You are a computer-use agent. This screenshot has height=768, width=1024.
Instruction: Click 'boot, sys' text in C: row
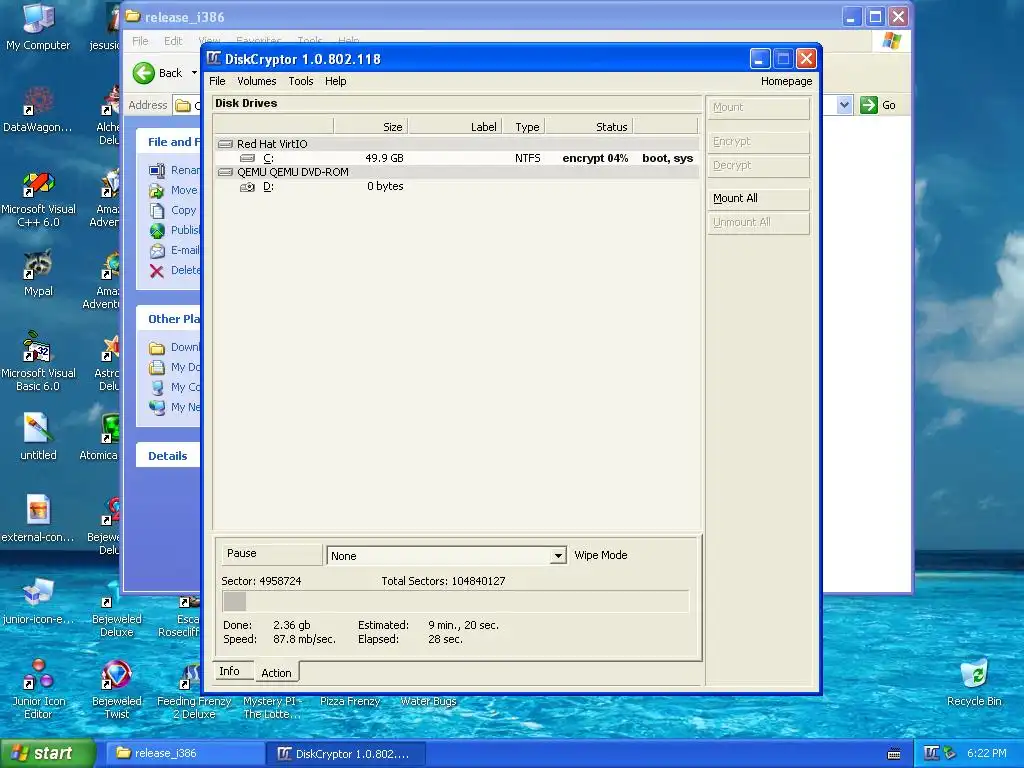click(667, 158)
